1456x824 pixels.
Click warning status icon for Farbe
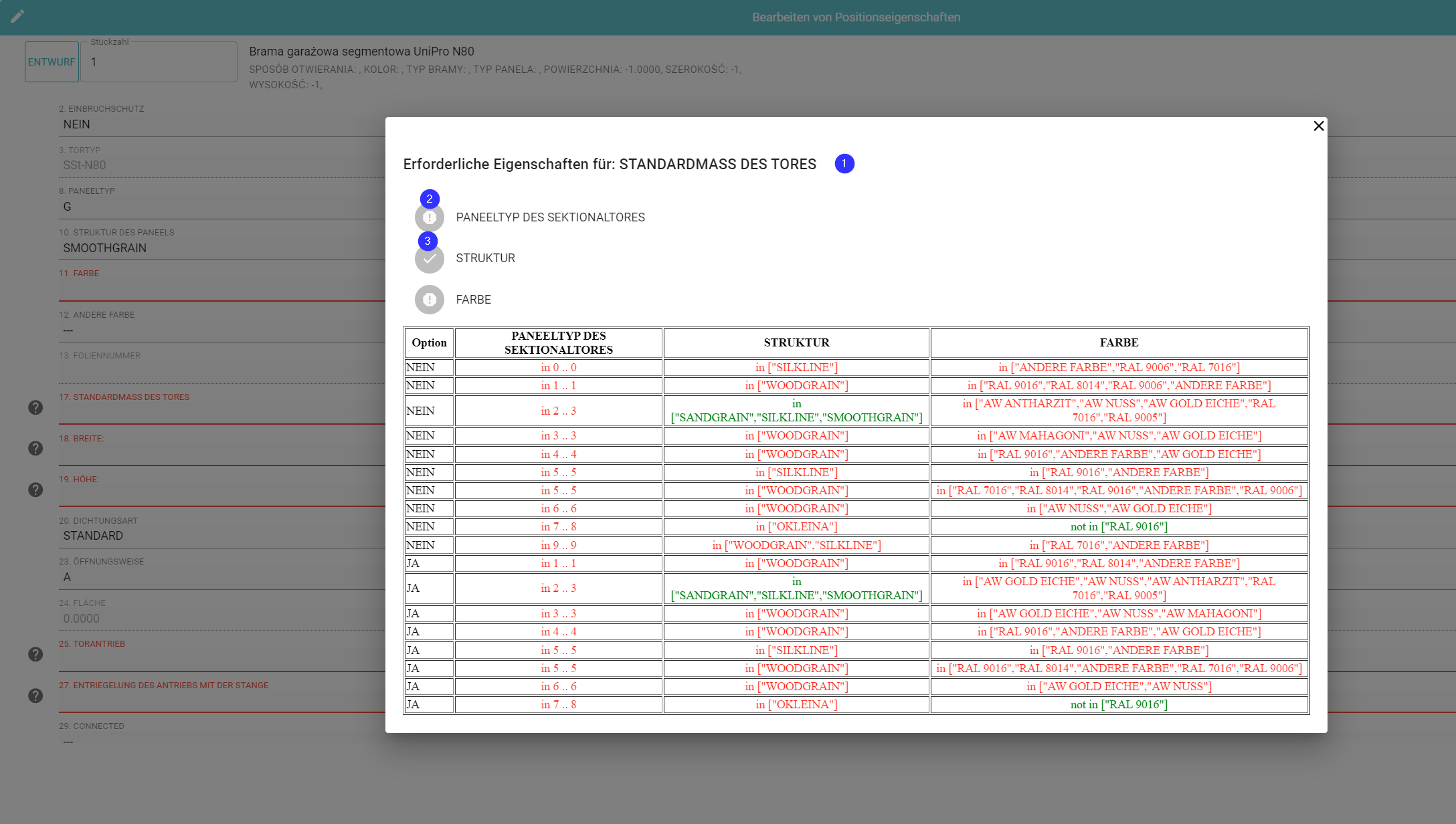click(x=429, y=300)
